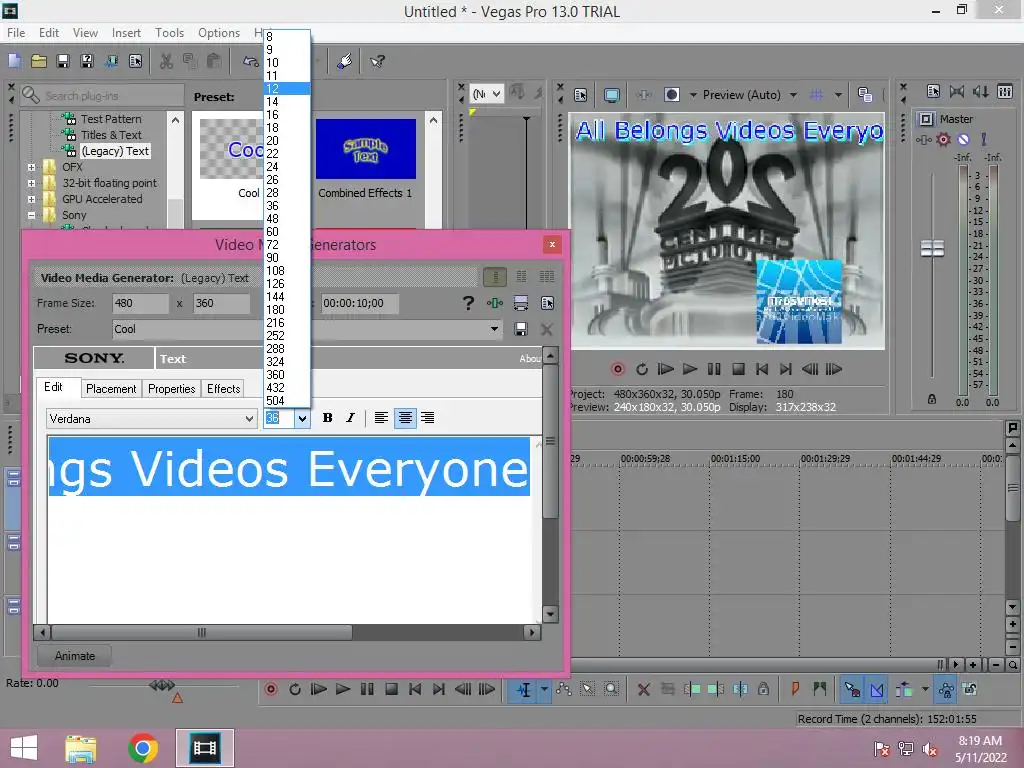This screenshot has height=768, width=1024.
Task: Switch to the Placement tab
Action: click(111, 389)
